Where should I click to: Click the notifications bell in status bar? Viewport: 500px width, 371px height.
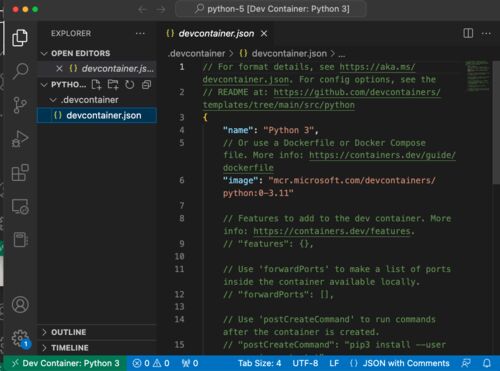coord(487,363)
